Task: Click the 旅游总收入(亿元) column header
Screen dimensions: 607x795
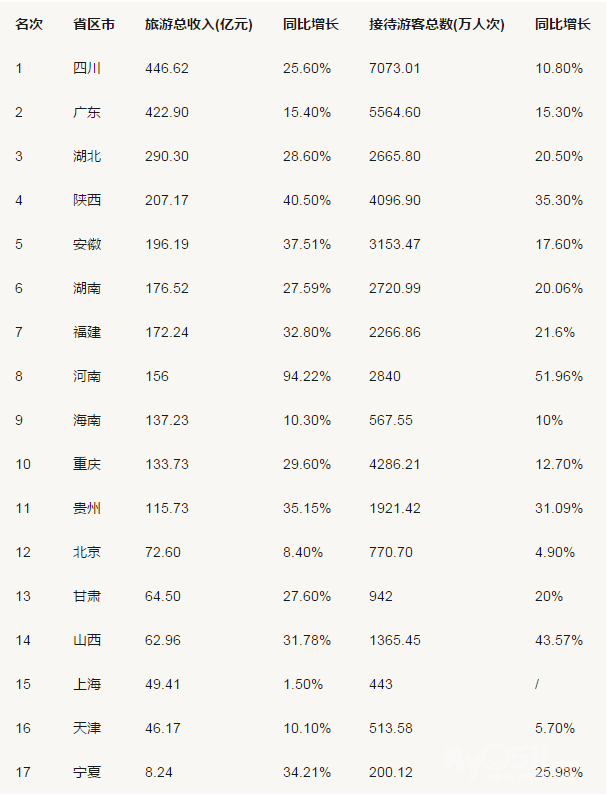Action: 199,24
